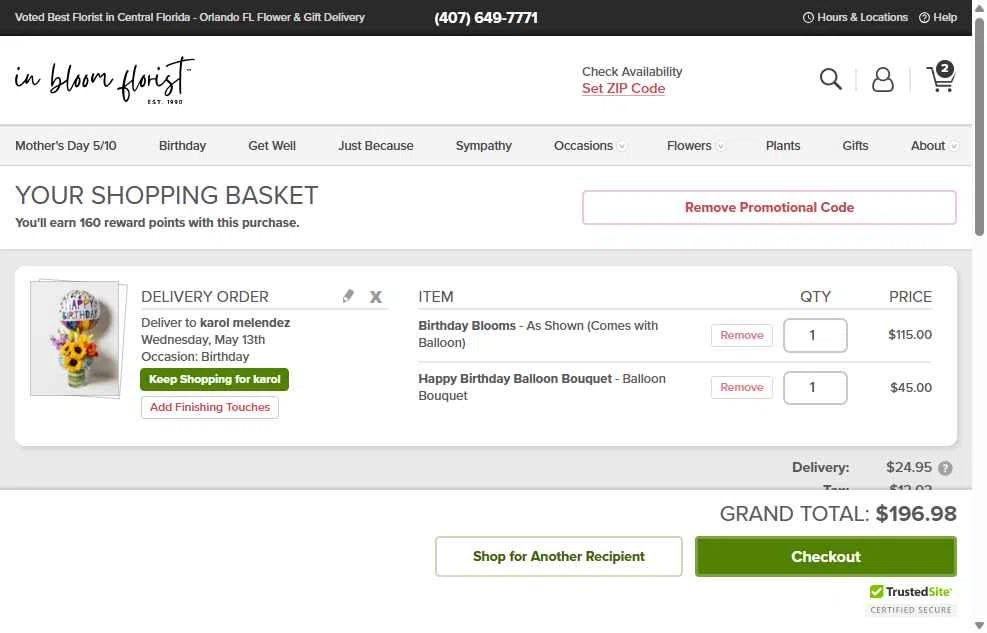Click the birthday bouquet product thumbnail
Screen dimensions: 987x633
coord(77,340)
